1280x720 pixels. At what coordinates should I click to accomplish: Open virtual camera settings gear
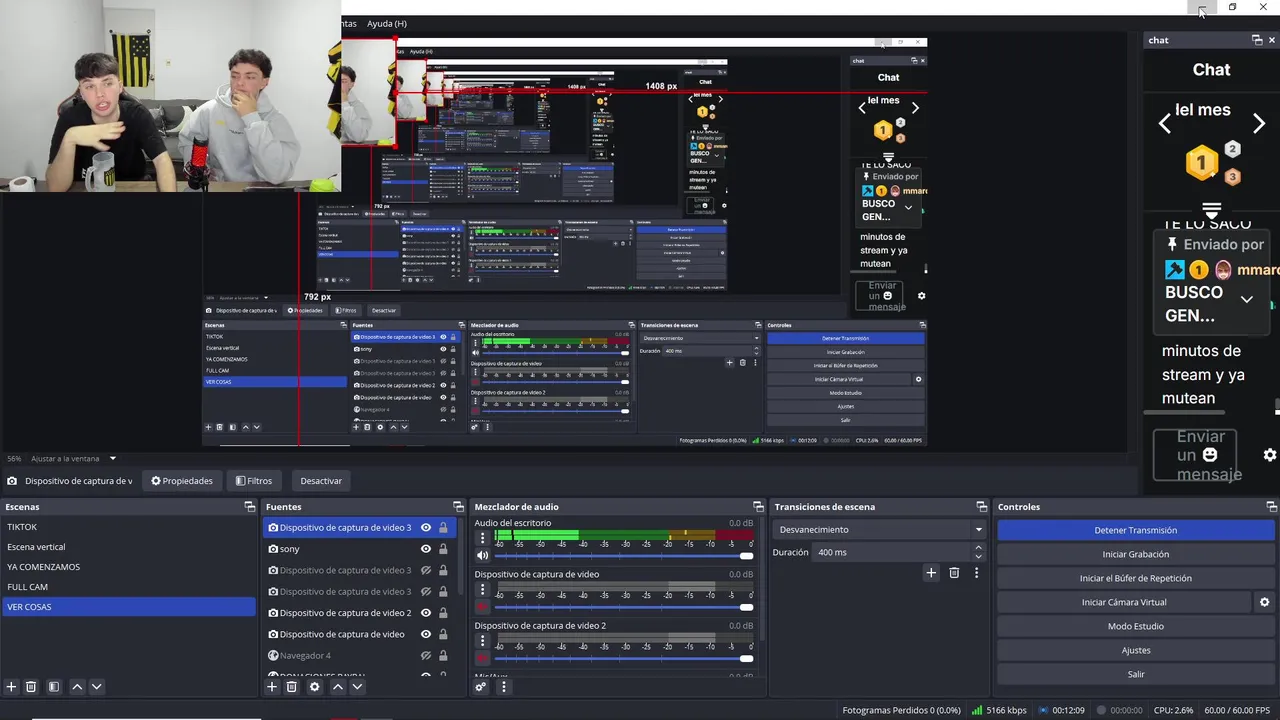click(x=1264, y=602)
